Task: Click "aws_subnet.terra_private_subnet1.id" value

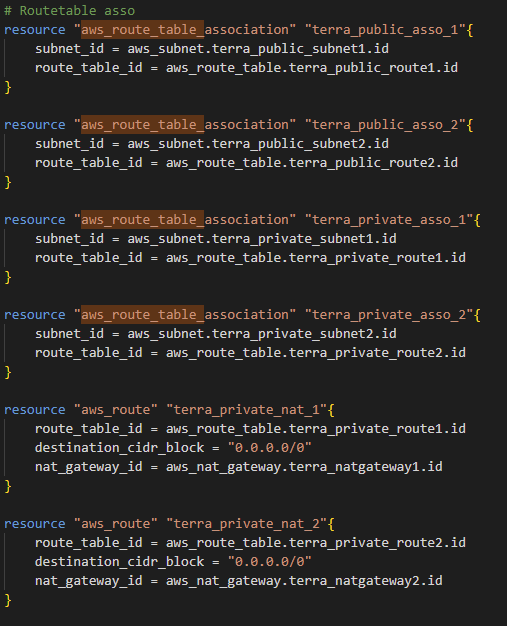Action: click(x=262, y=239)
